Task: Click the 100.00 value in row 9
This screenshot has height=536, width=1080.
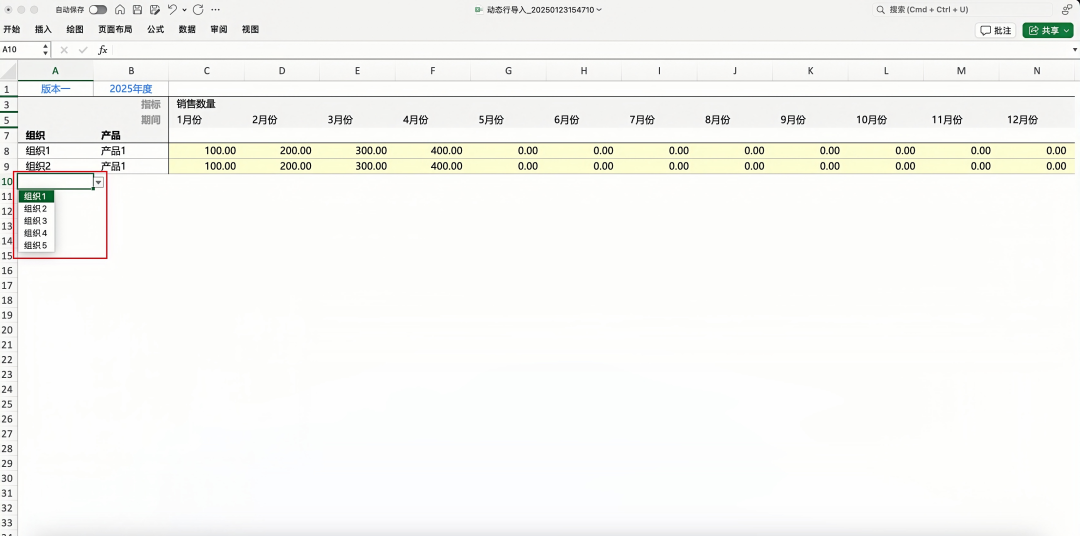Action: click(x=220, y=166)
